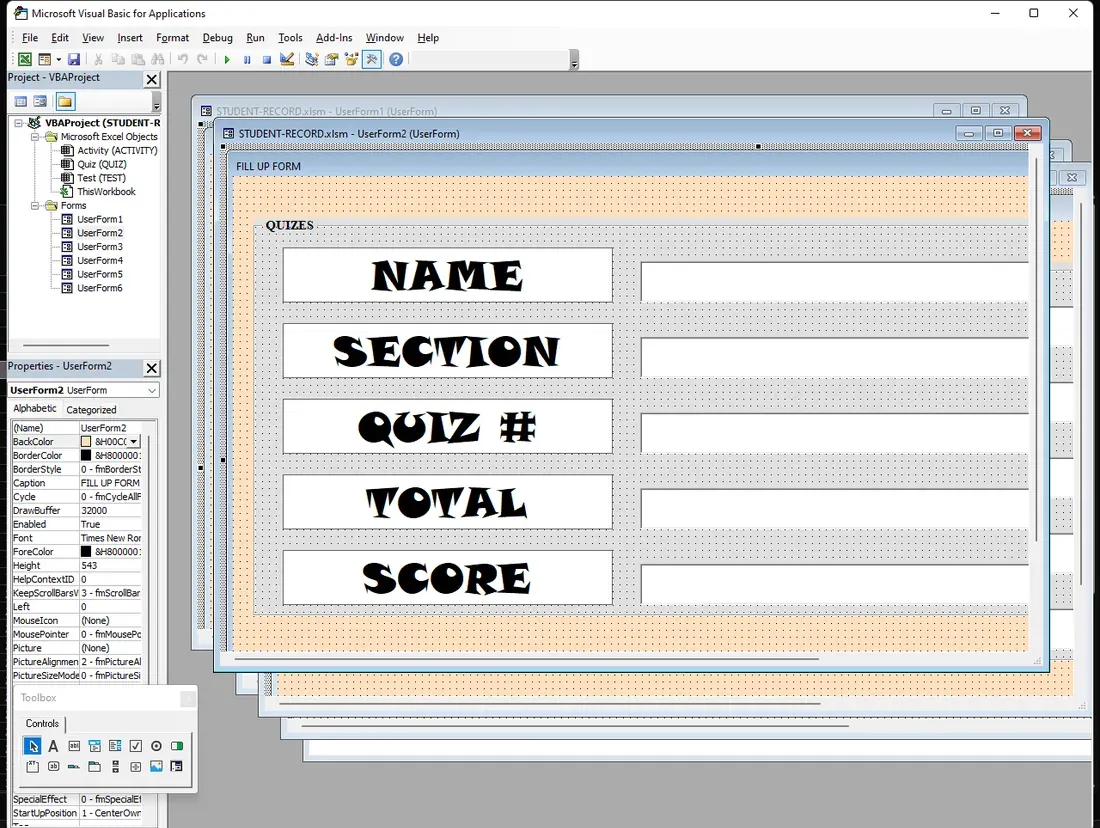The width and height of the screenshot is (1100, 828).
Task: Open the Format menu
Action: tap(173, 38)
